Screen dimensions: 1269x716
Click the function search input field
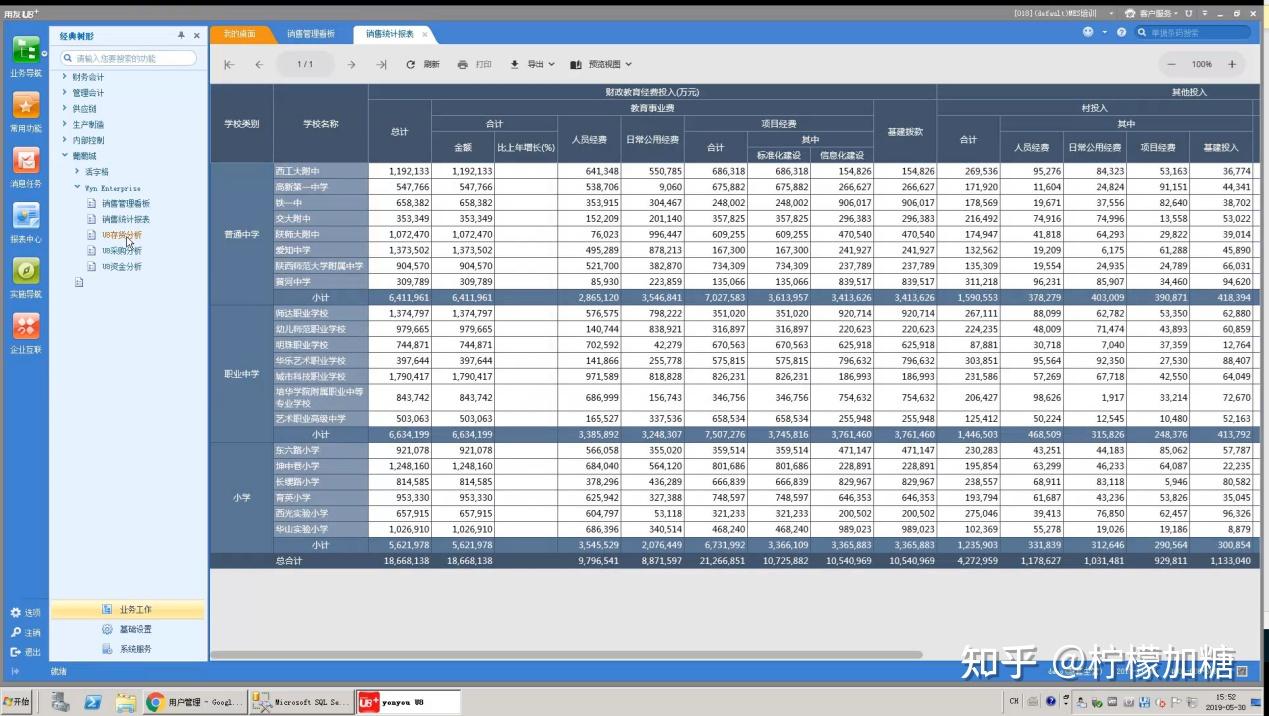(130, 58)
